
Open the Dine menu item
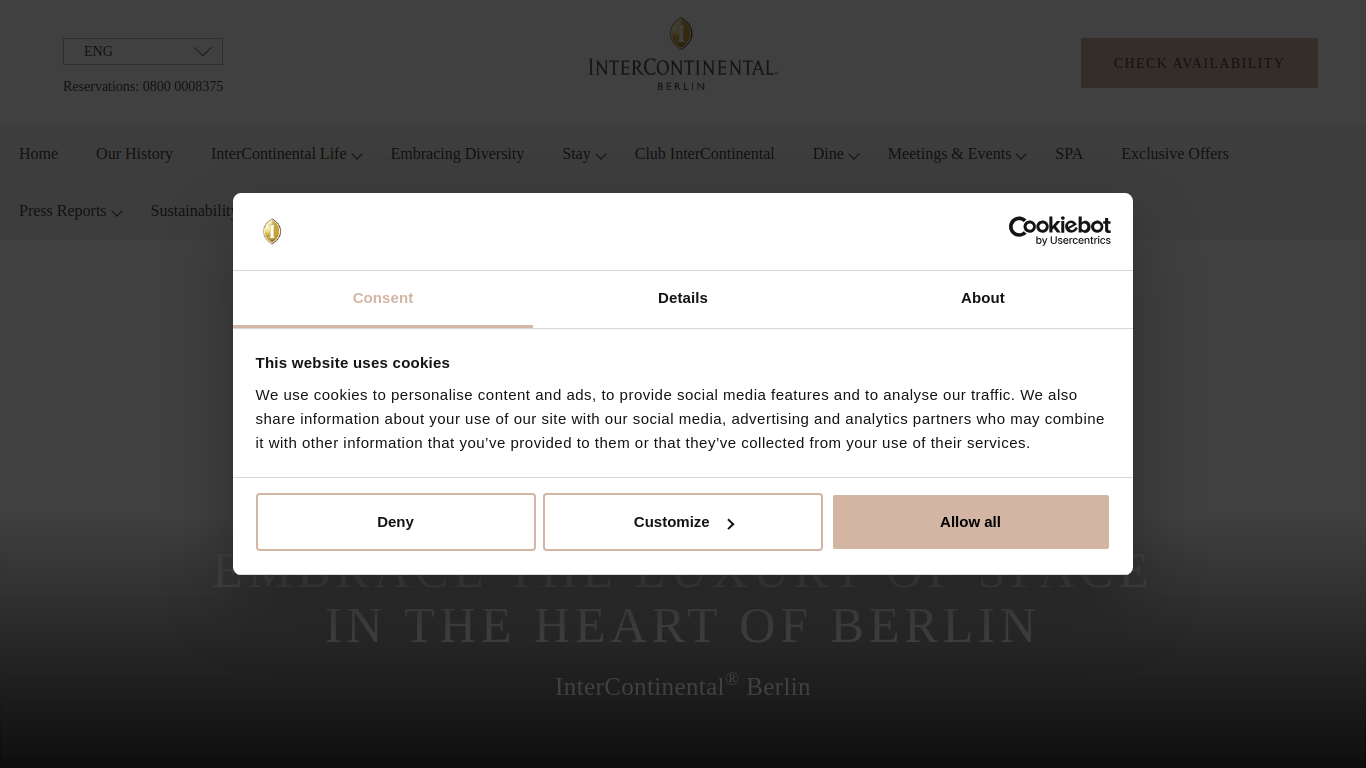(828, 154)
